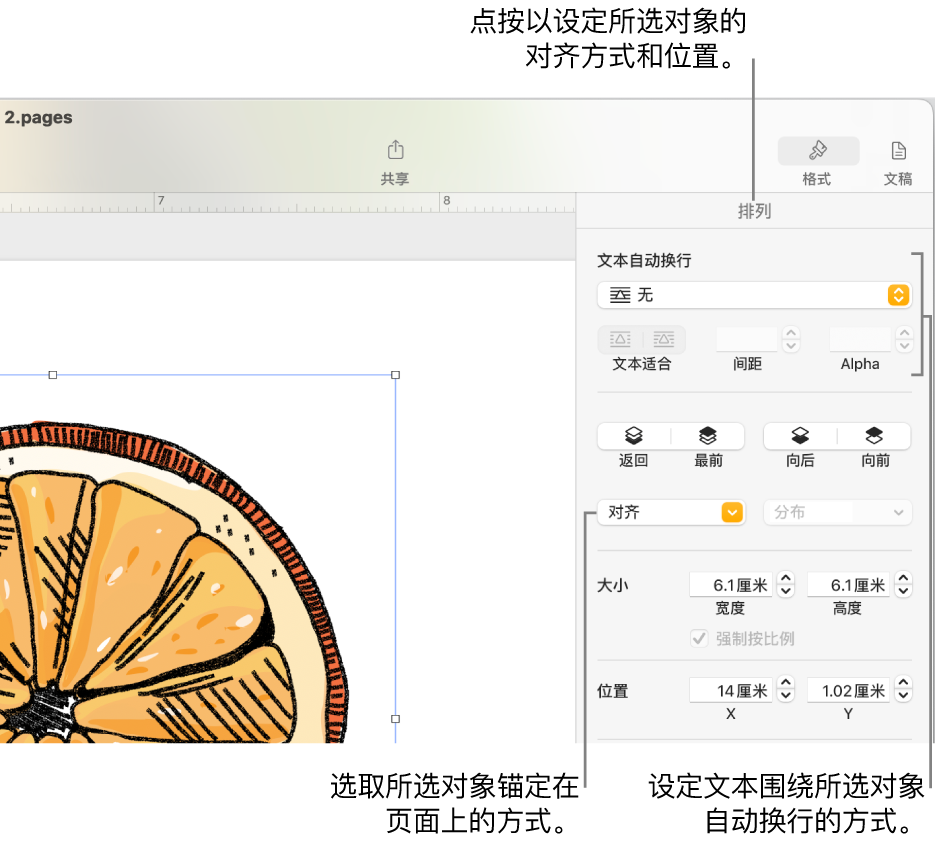Viewport: 935px width, 846px height.
Task: Click the height (高度) field showing 6.1厘米
Action: pyautogui.click(x=848, y=585)
